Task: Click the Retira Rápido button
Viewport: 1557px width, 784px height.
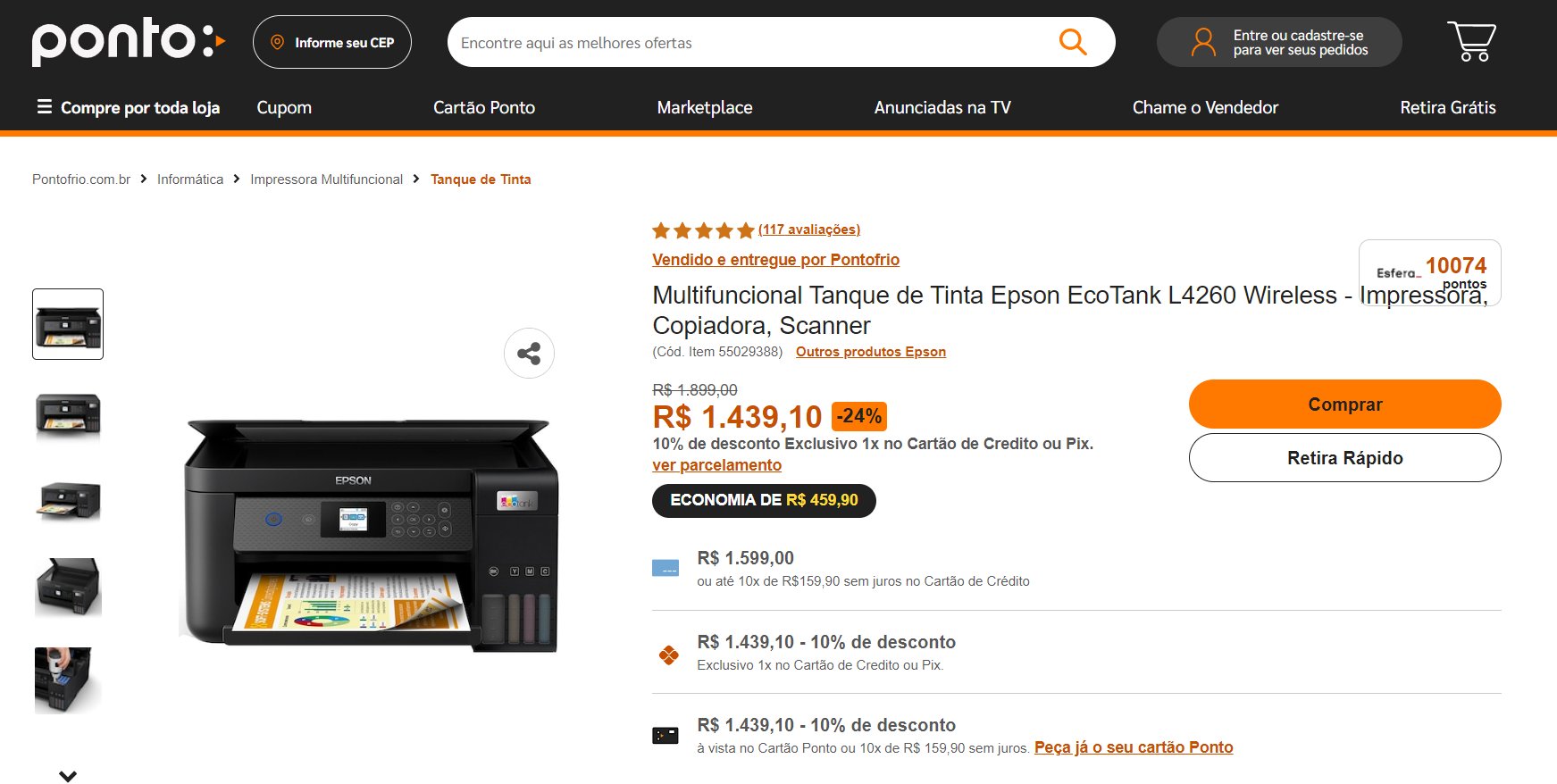Action: point(1344,458)
